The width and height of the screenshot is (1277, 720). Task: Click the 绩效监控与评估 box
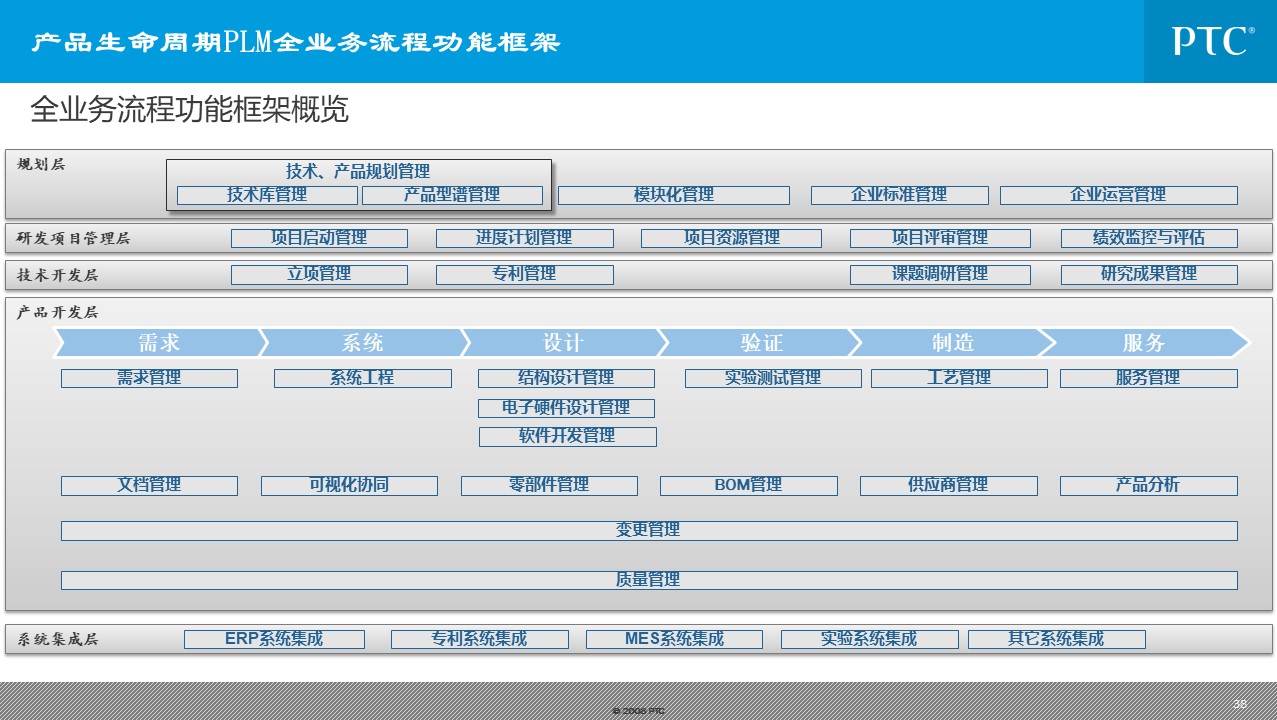click(x=1149, y=238)
